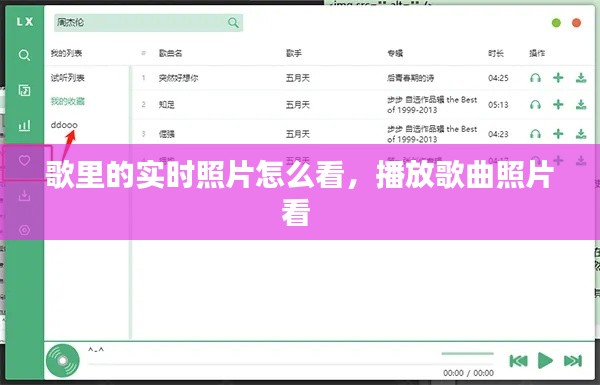Skip to the previous track

pos(518,361)
